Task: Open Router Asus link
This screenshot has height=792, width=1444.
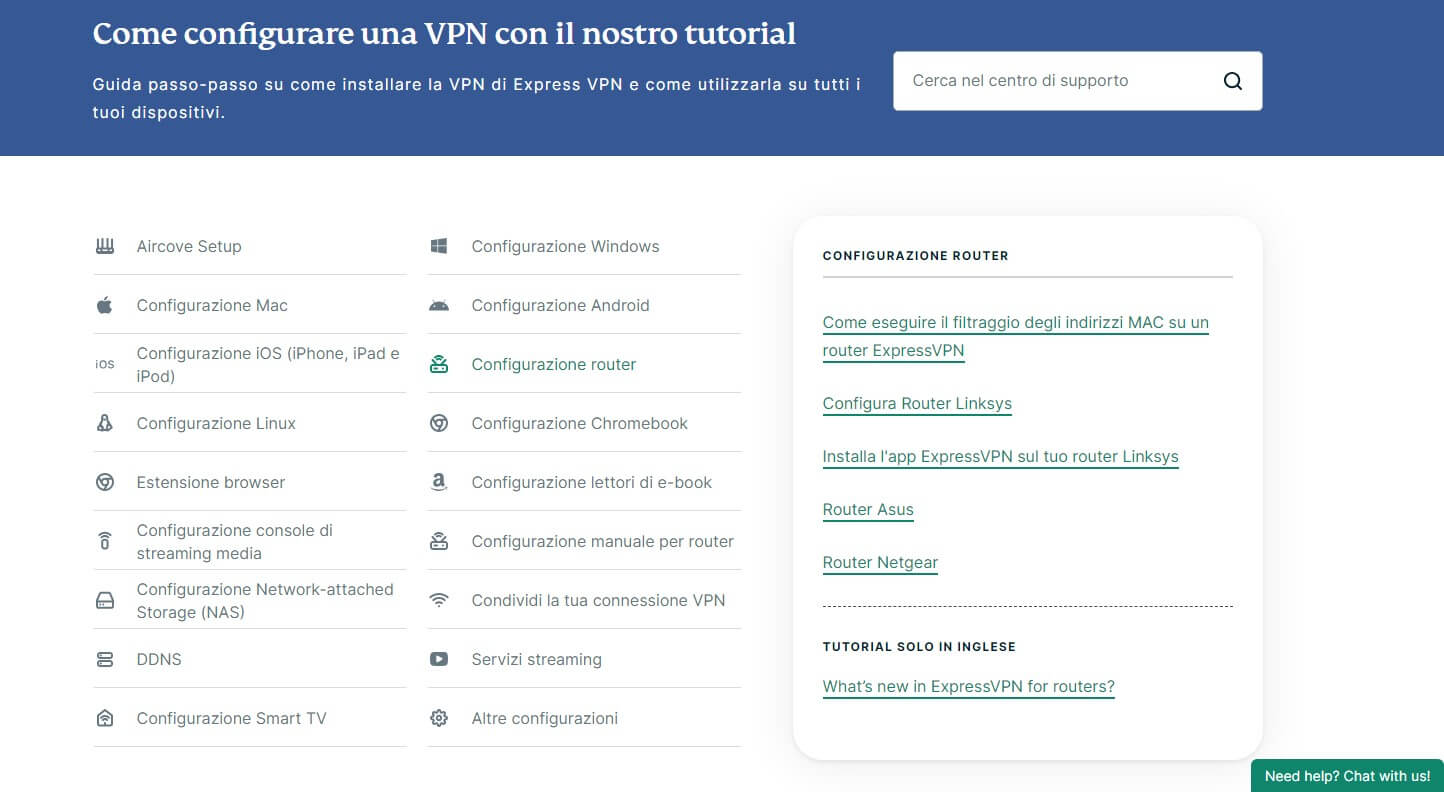Action: click(x=868, y=510)
